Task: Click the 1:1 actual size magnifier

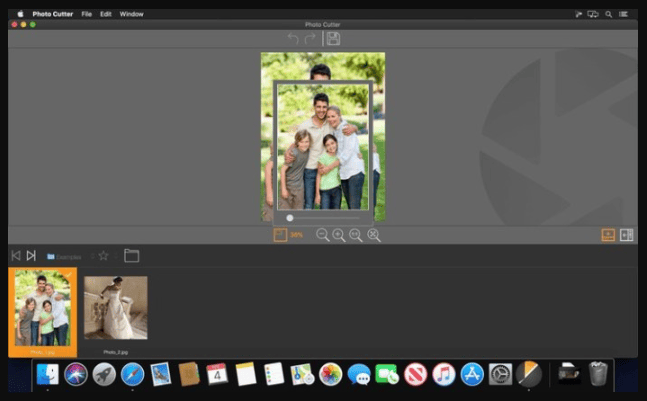Action: tap(356, 235)
